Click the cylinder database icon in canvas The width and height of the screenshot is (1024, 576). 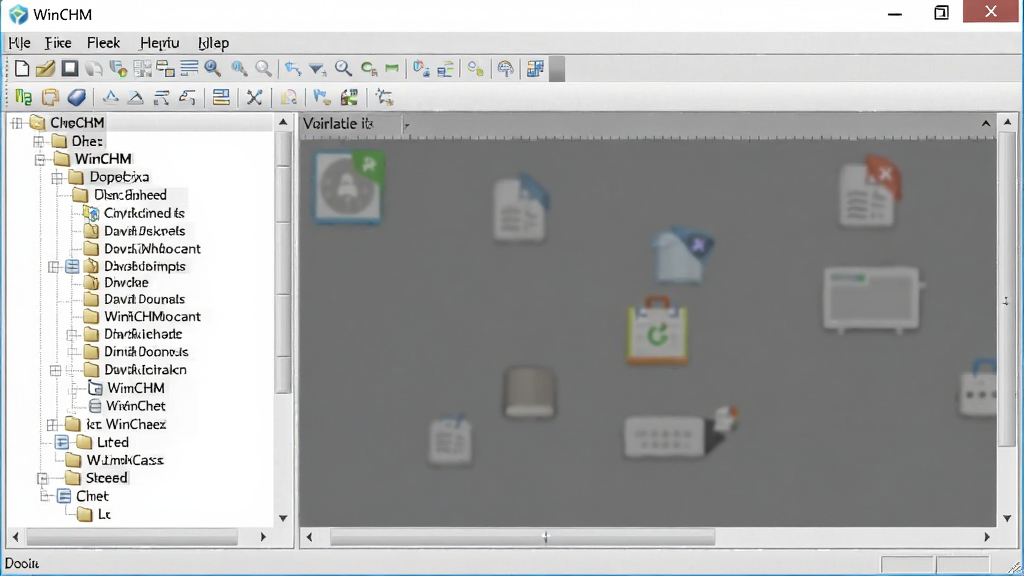point(530,391)
